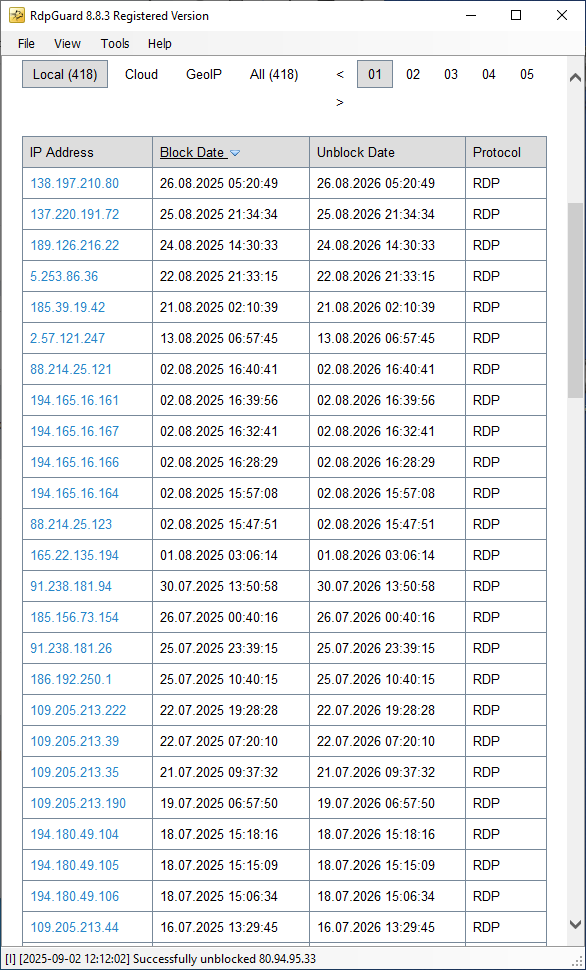Open IP address 109.205.213.222 link
This screenshot has height=970, width=586.
pyautogui.click(x=78, y=710)
